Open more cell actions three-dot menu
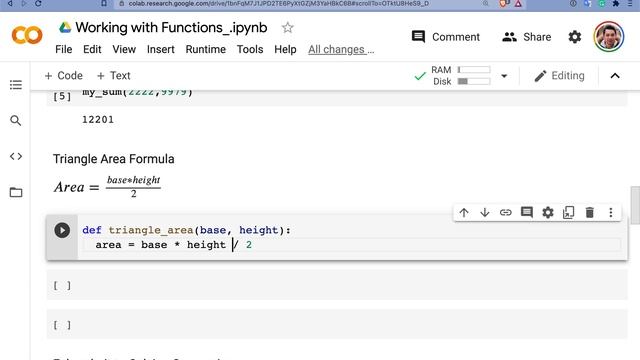This screenshot has height=360, width=640. tap(611, 213)
